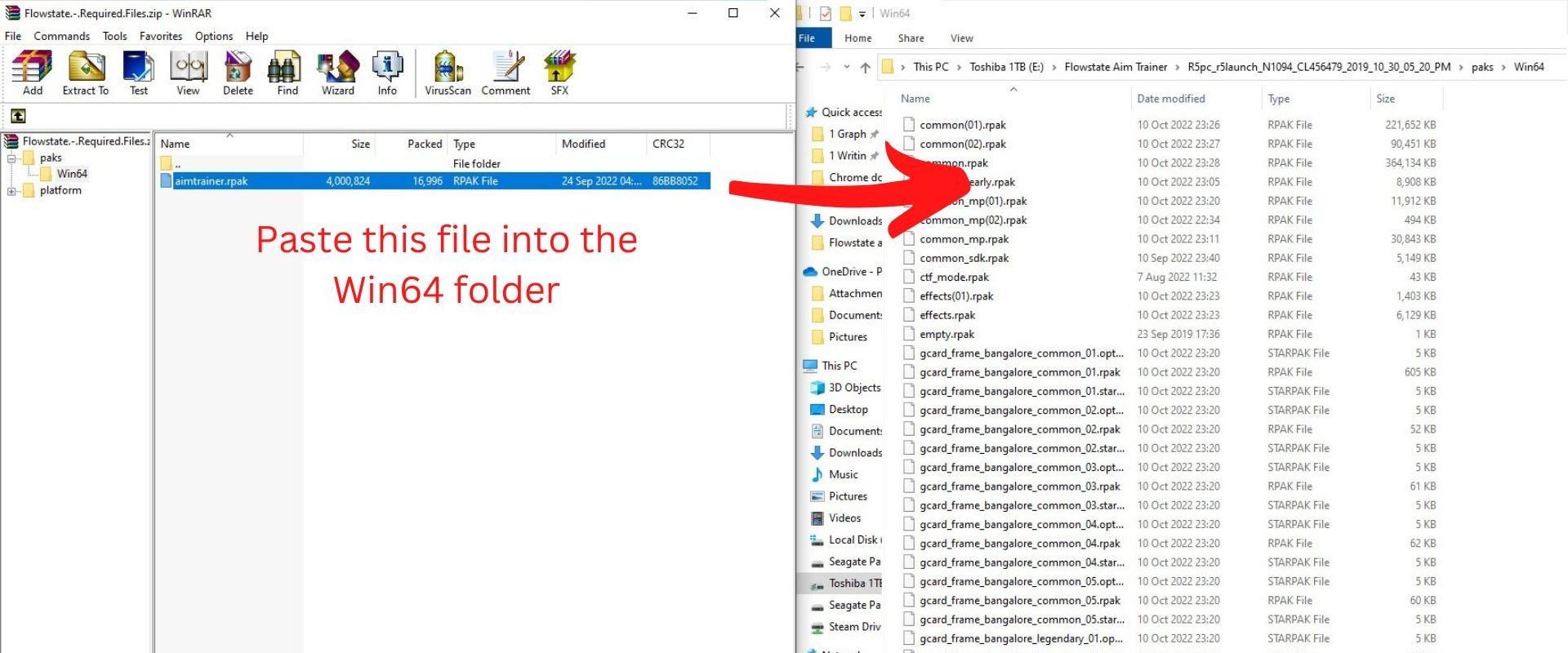The width and height of the screenshot is (1568, 653).
Task: Click the Find binoculars icon
Action: click(x=287, y=73)
